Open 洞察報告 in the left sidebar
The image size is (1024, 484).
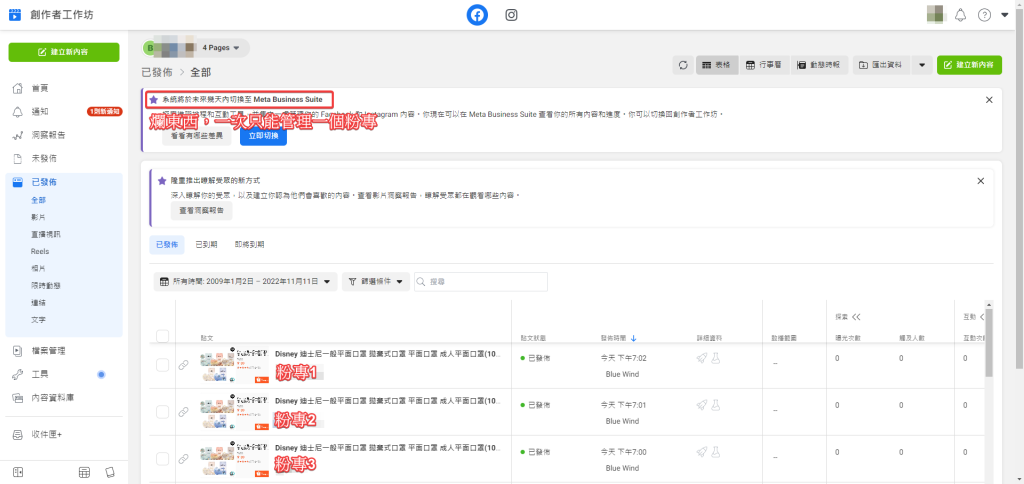click(x=46, y=135)
